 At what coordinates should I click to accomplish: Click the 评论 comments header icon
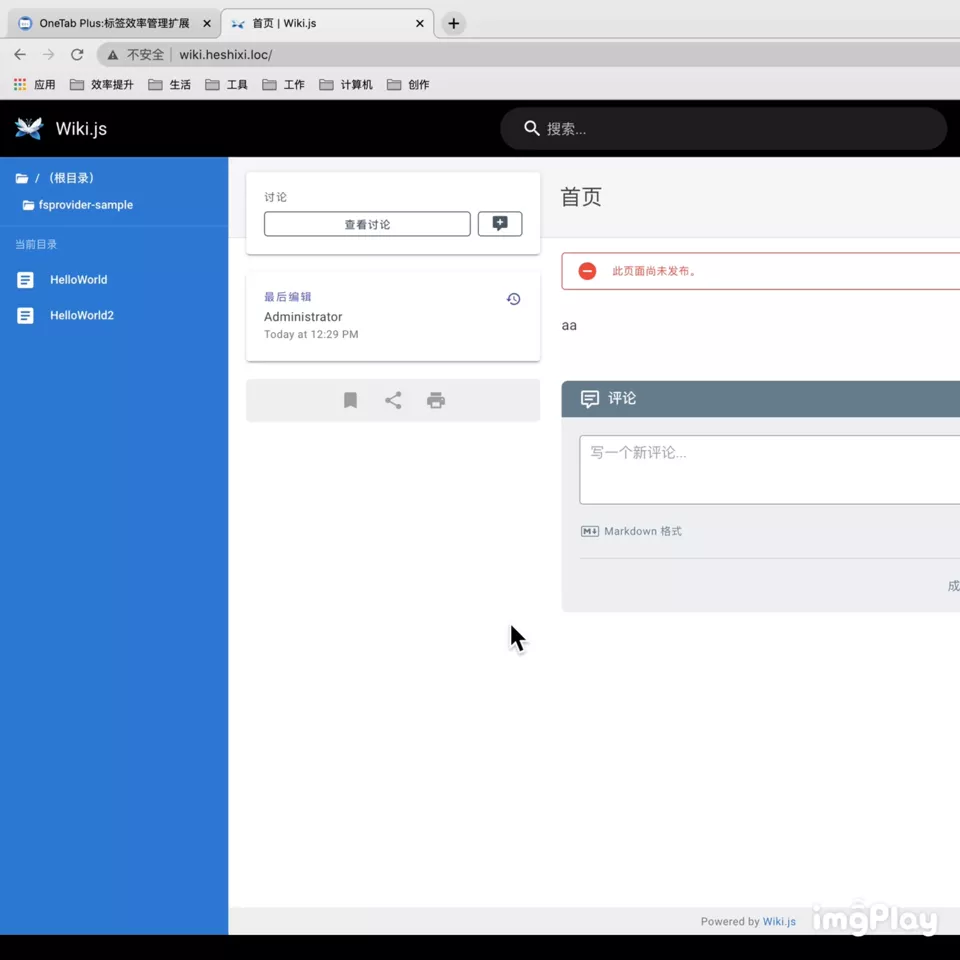[x=590, y=399]
